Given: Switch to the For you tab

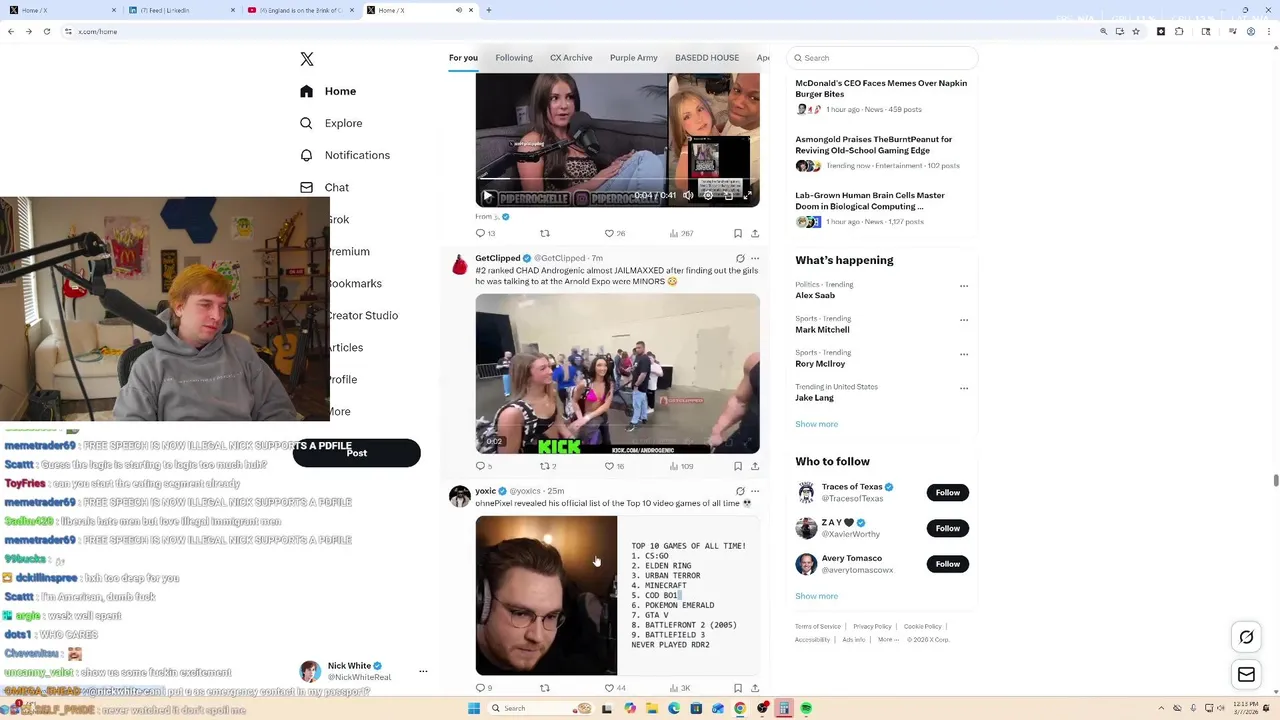Looking at the screenshot, I should pyautogui.click(x=463, y=58).
